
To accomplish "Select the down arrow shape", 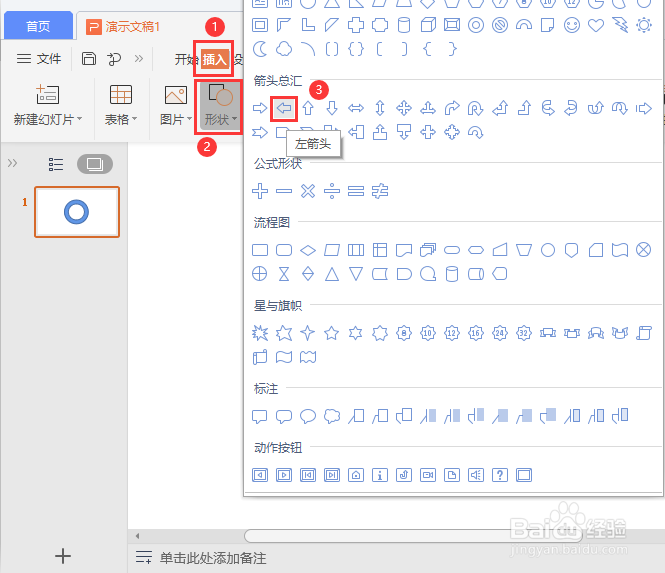I will click(332, 109).
